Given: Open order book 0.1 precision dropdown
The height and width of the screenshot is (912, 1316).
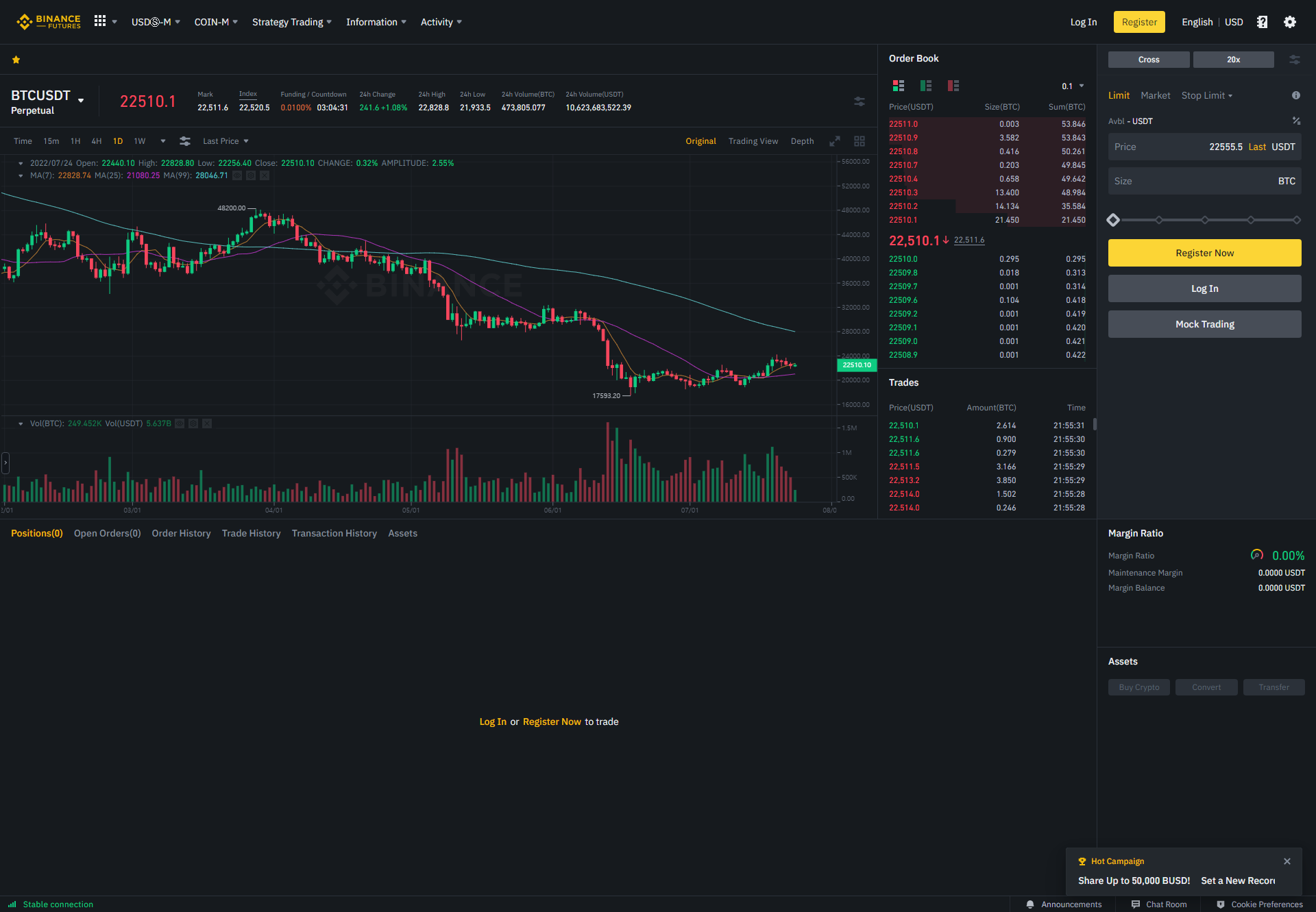Looking at the screenshot, I should 1073,86.
